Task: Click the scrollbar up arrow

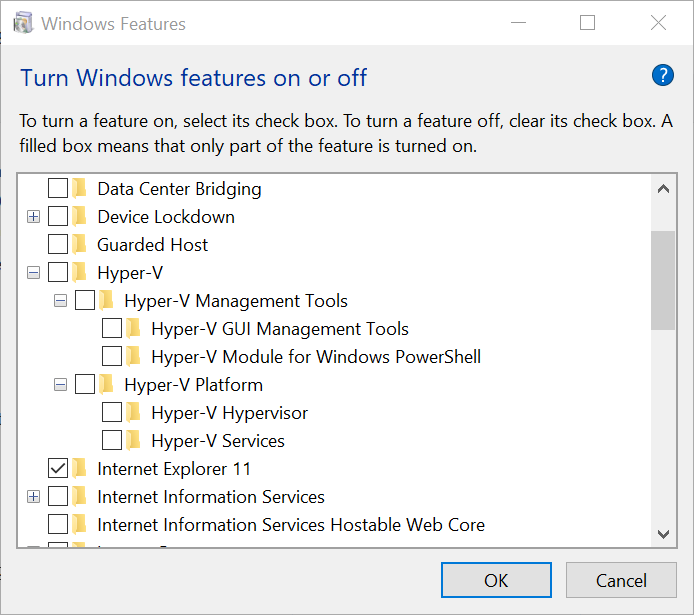Action: click(663, 189)
